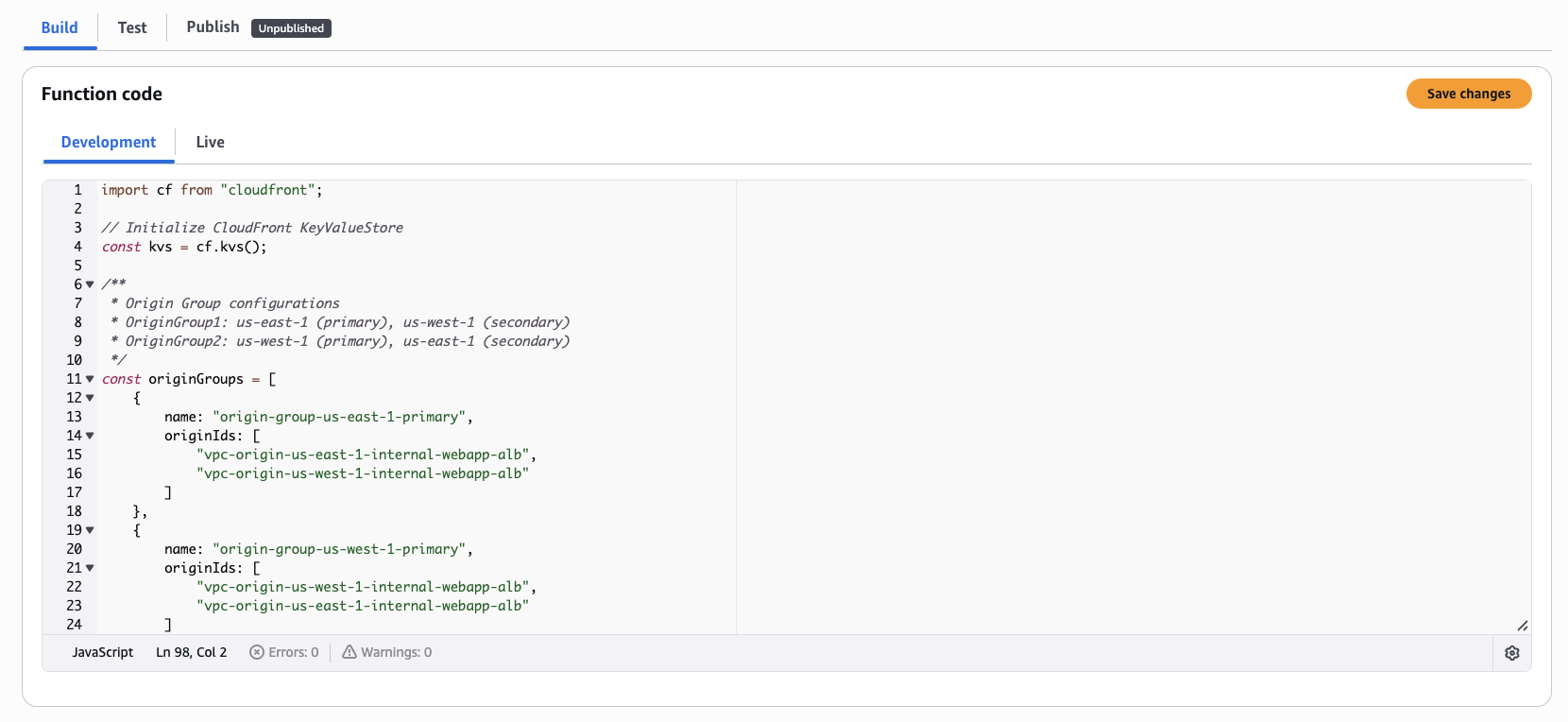Select the Build tab
The width and height of the screenshot is (1568, 722).
tap(60, 27)
